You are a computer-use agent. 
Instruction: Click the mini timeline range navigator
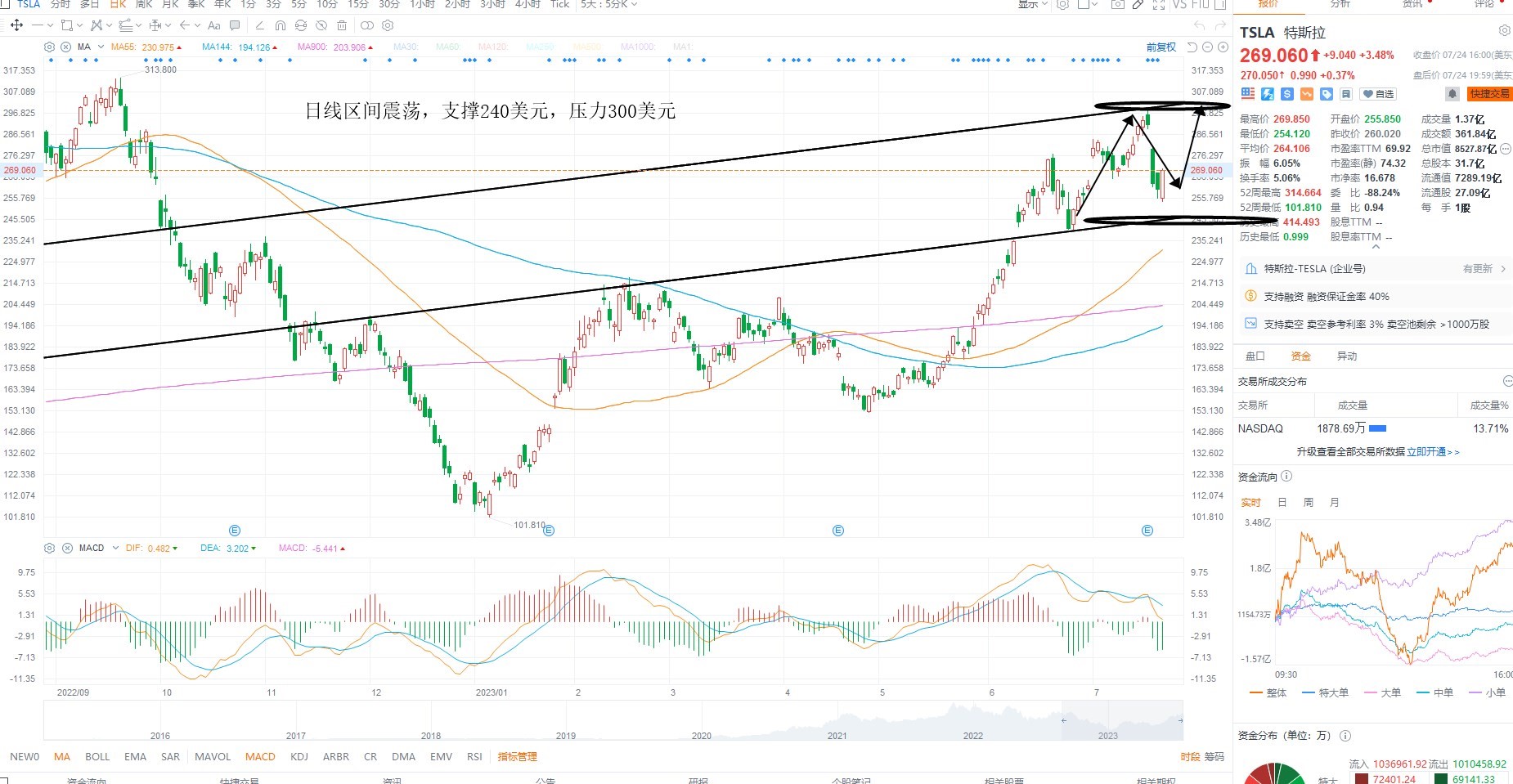(613, 721)
